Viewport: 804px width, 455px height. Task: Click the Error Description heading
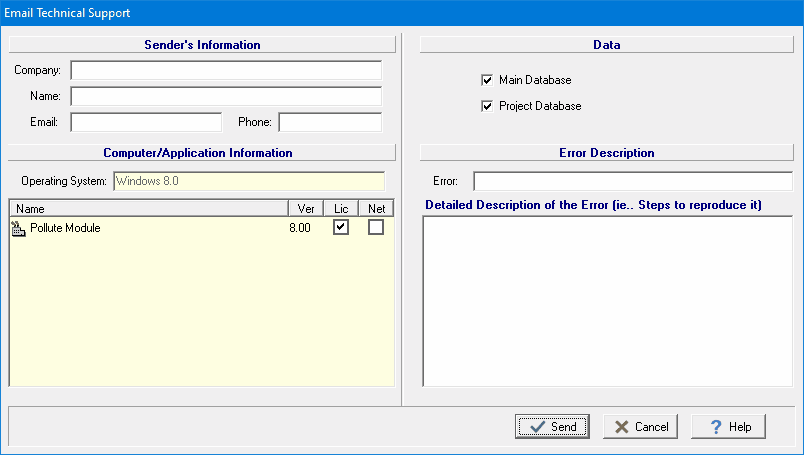[607, 153]
